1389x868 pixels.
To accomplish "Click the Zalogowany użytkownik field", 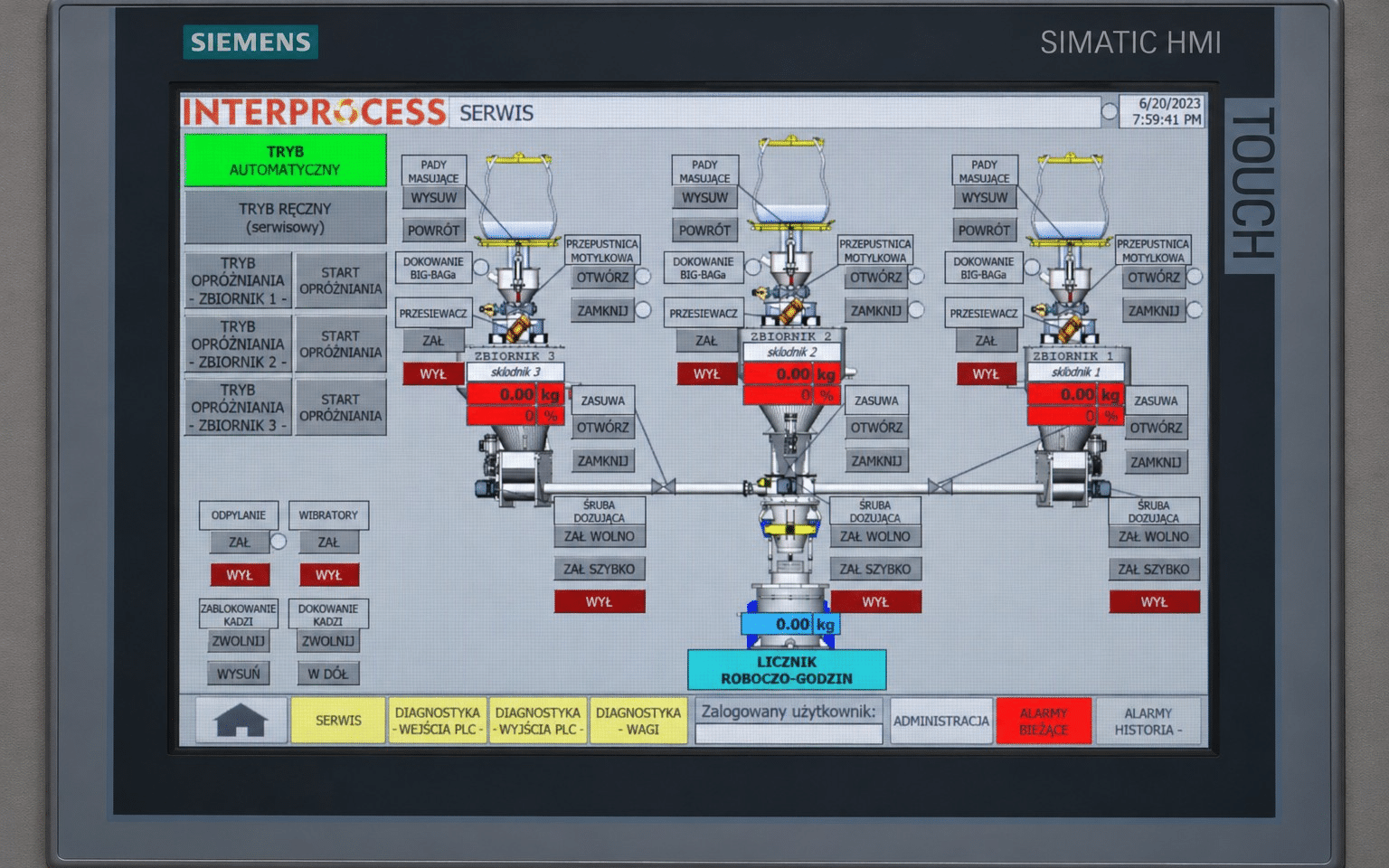I will click(789, 733).
